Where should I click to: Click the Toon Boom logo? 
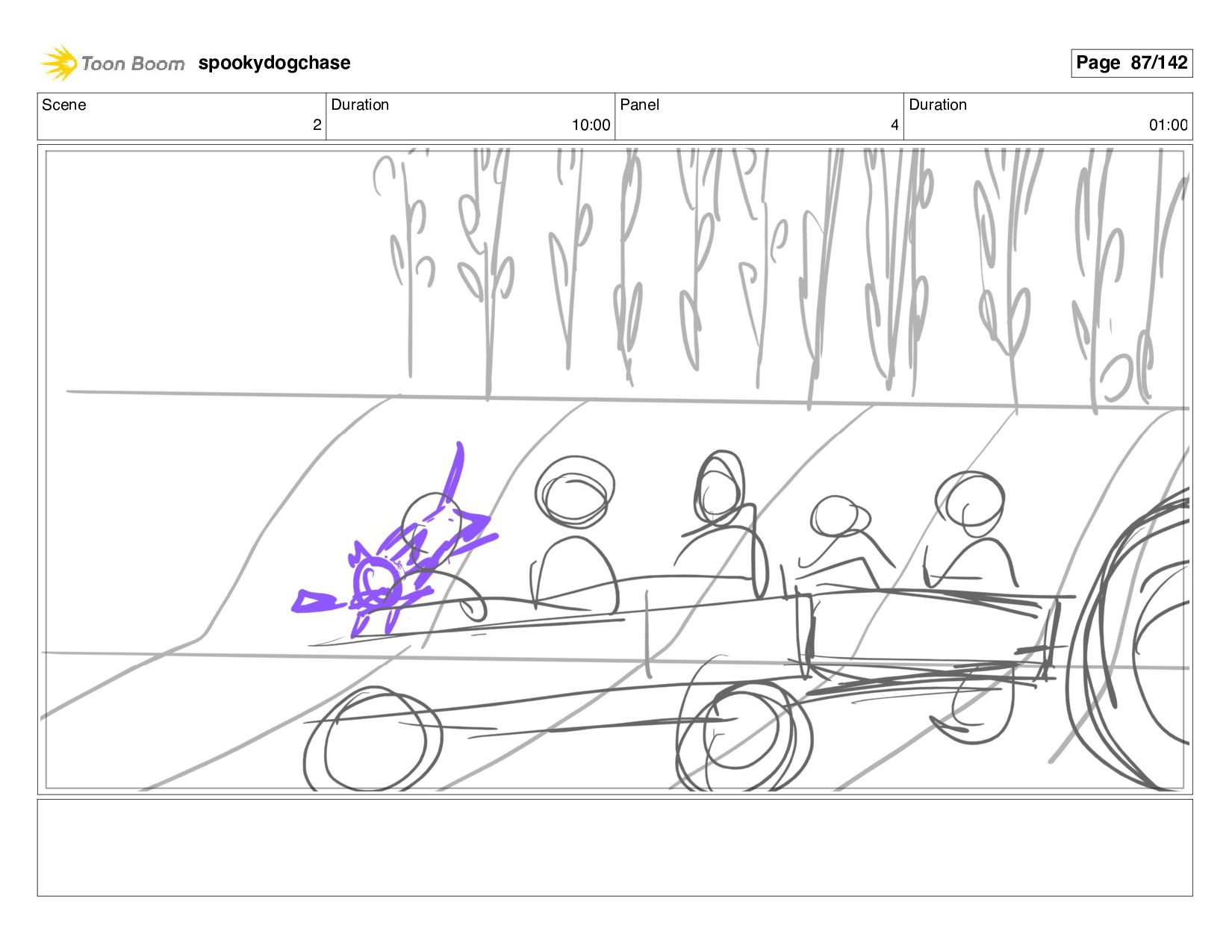(112, 63)
